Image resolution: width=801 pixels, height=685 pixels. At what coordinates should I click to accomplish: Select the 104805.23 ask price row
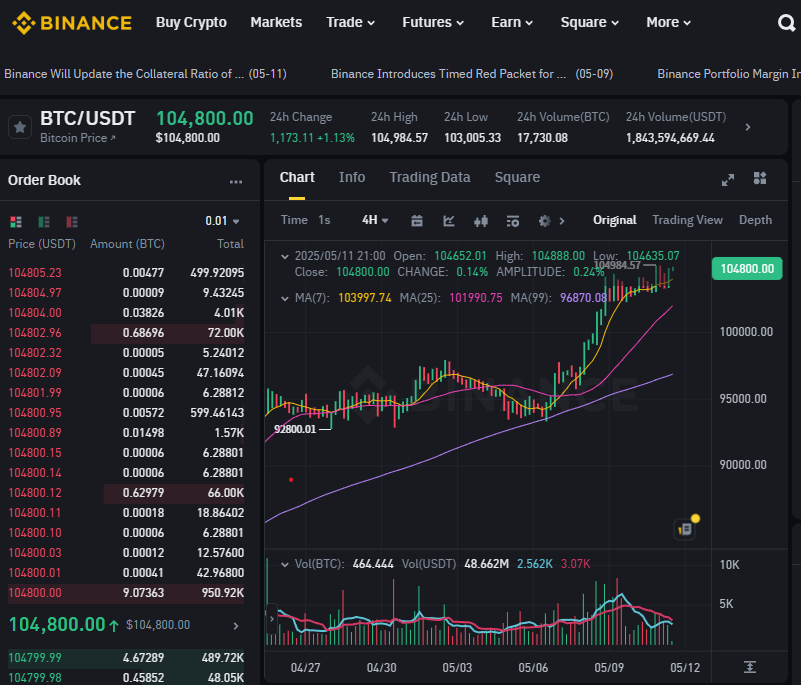126,273
